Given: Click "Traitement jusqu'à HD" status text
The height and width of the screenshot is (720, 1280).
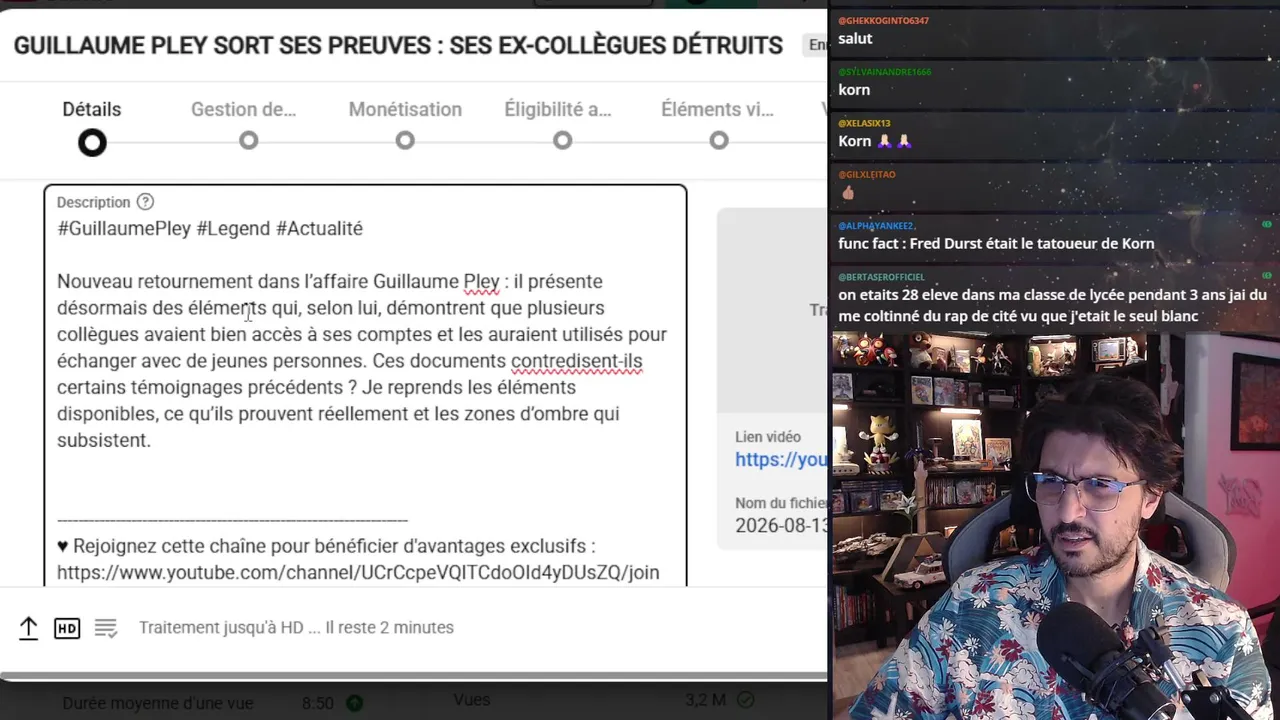Looking at the screenshot, I should [221, 628].
